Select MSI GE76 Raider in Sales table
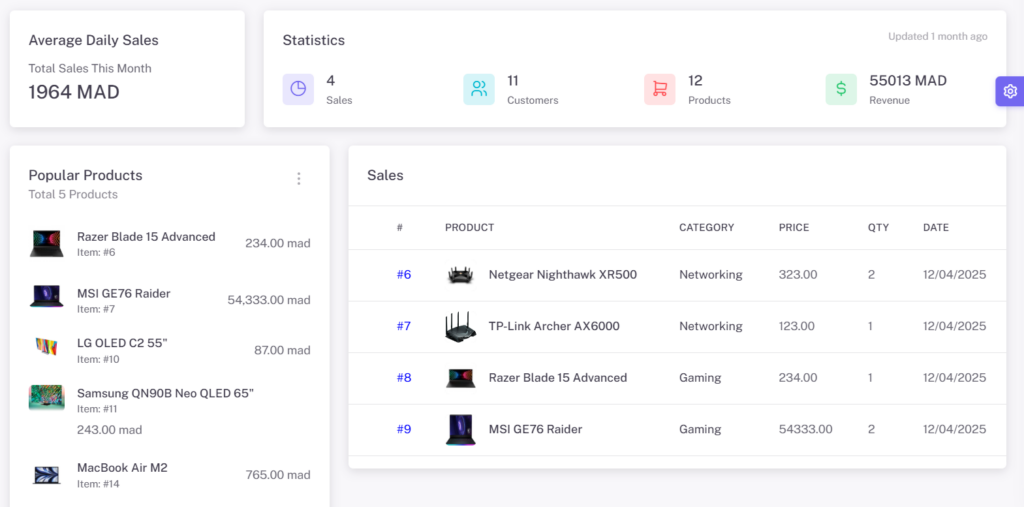Viewport: 1024px width, 507px height. [x=536, y=429]
